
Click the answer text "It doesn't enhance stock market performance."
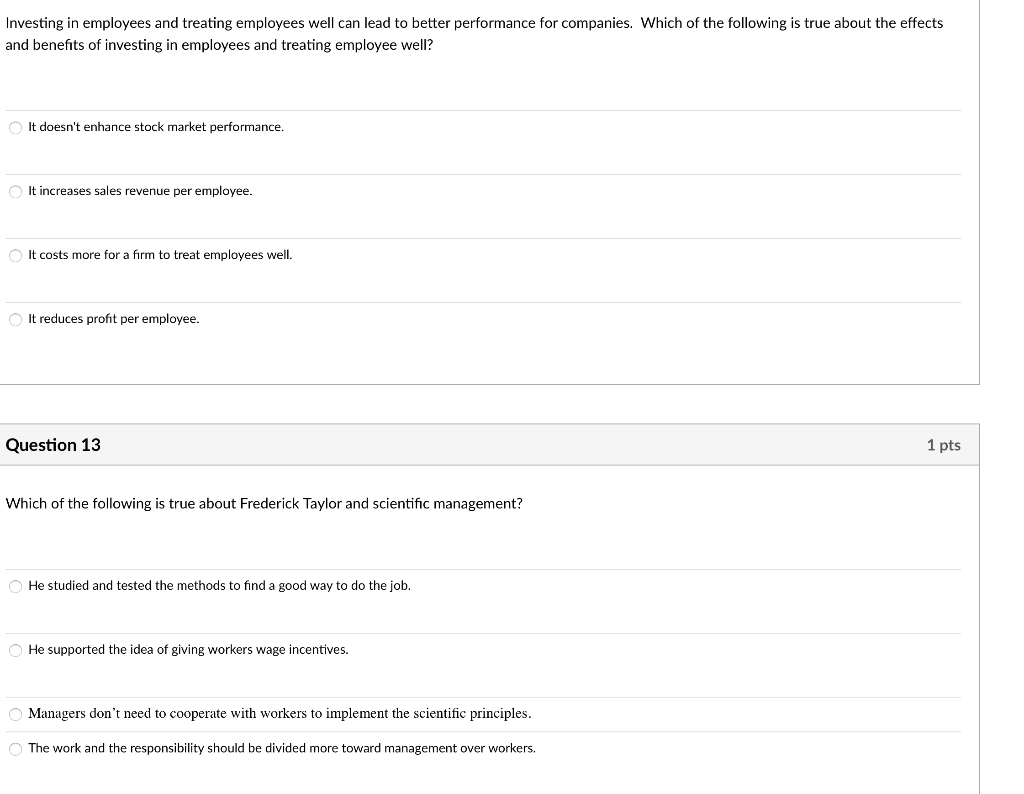156,127
